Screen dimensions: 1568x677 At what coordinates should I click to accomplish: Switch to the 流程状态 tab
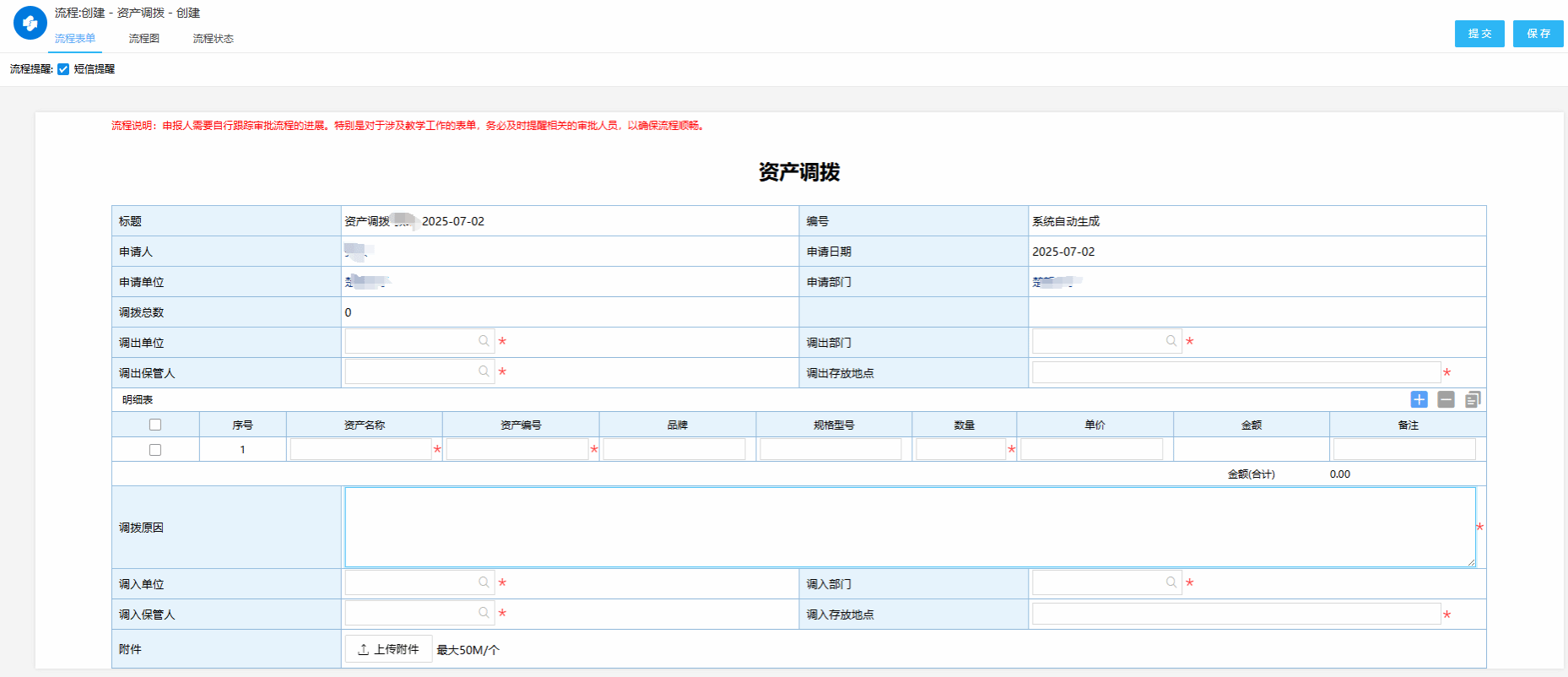(213, 39)
